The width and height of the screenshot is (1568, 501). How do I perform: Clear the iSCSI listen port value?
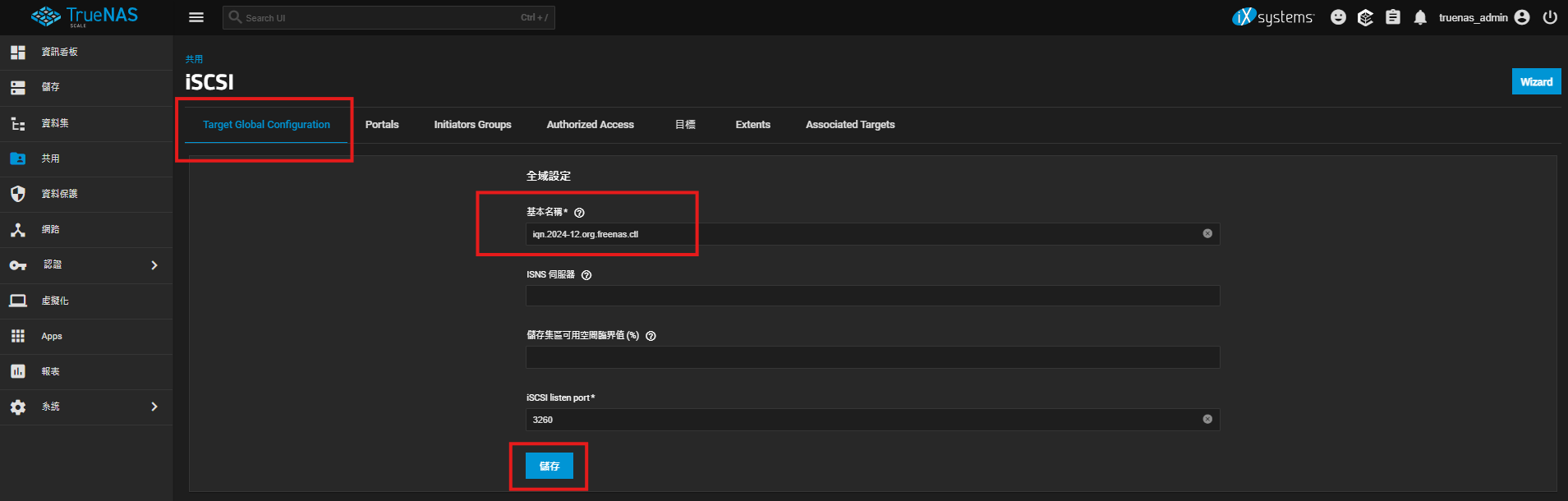pyautogui.click(x=1207, y=420)
